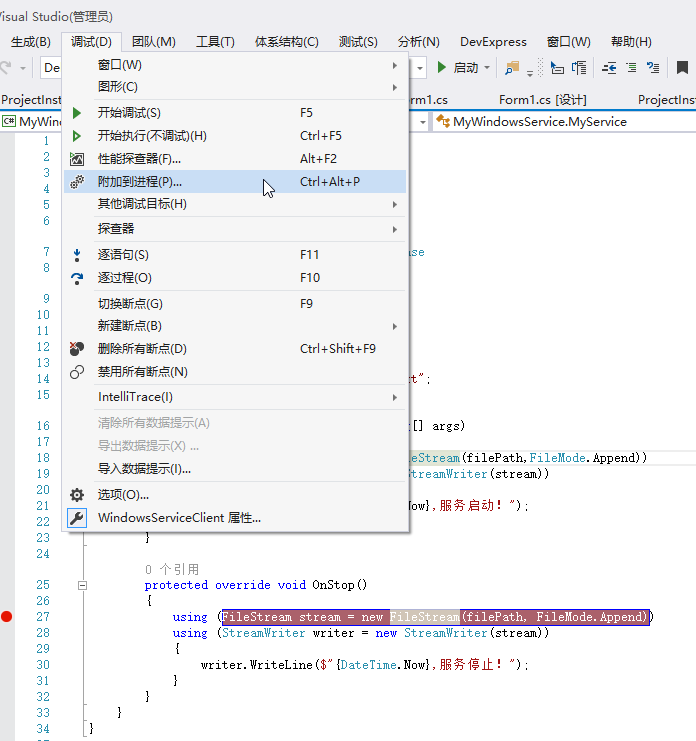Click the gear icon next to 选项(O)
Screen dimensions: 696x741
click(x=77, y=494)
